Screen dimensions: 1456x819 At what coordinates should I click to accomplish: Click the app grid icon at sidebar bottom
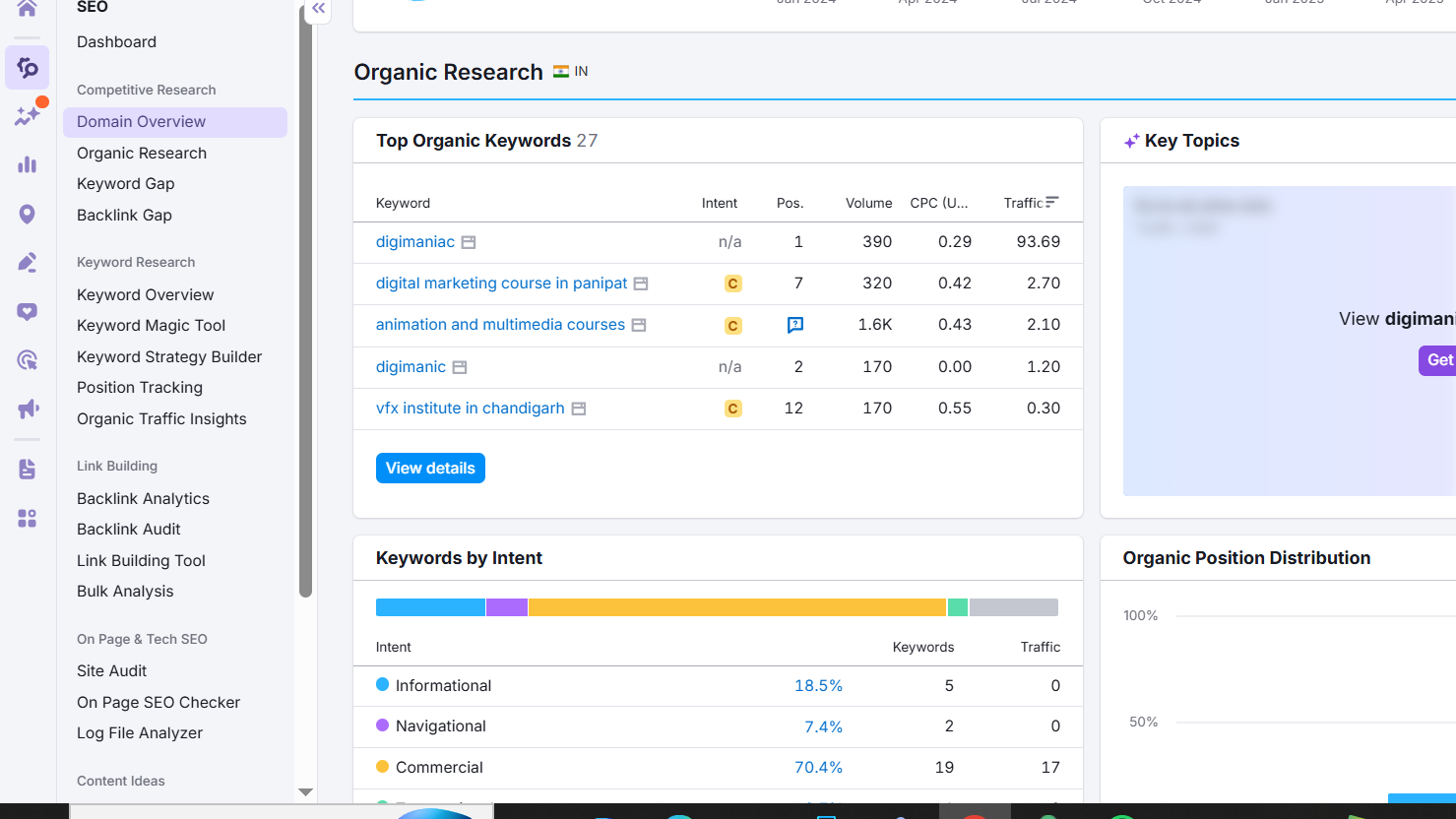[x=27, y=518]
